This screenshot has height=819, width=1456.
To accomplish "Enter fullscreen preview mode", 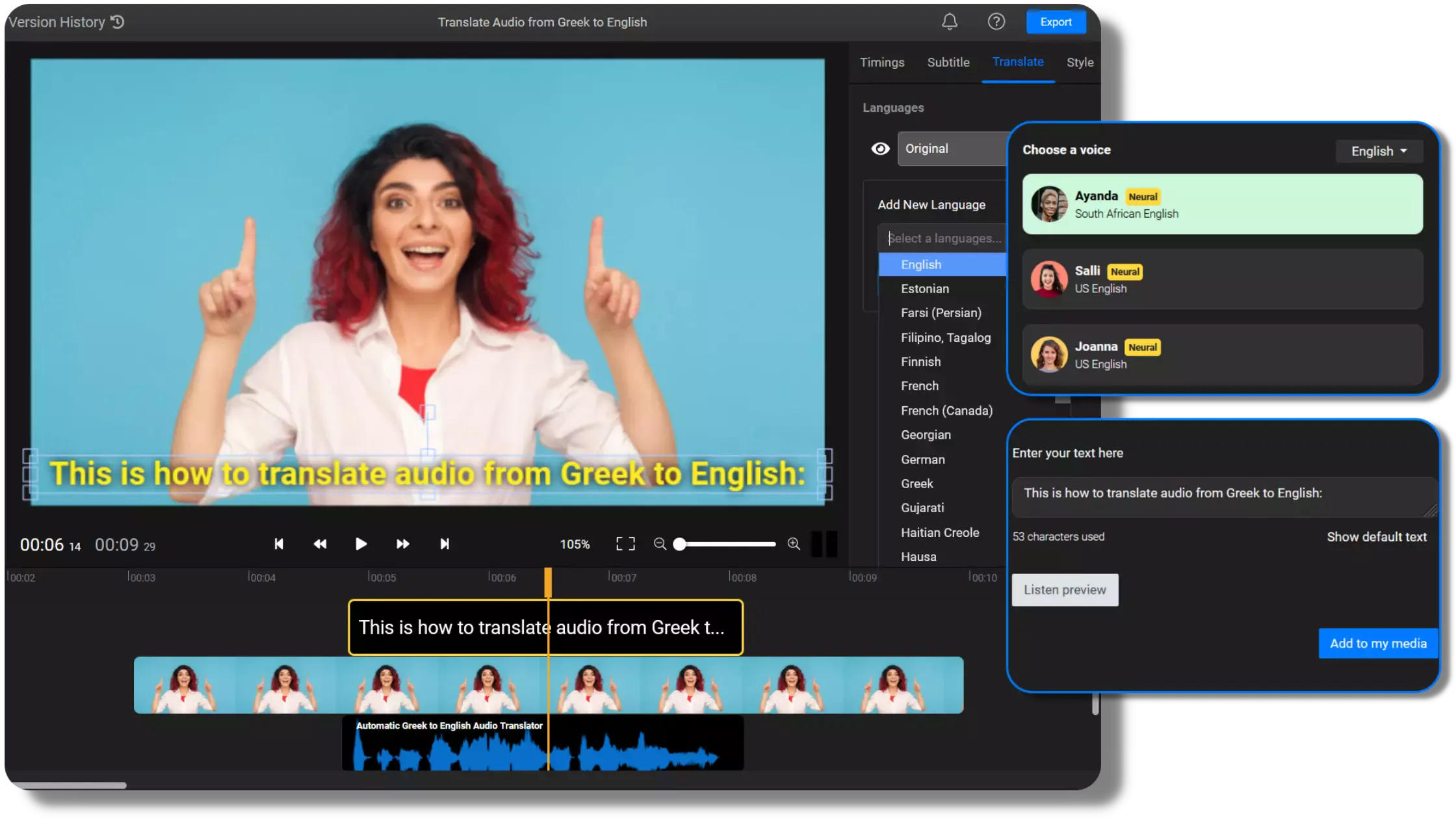I will tap(625, 544).
